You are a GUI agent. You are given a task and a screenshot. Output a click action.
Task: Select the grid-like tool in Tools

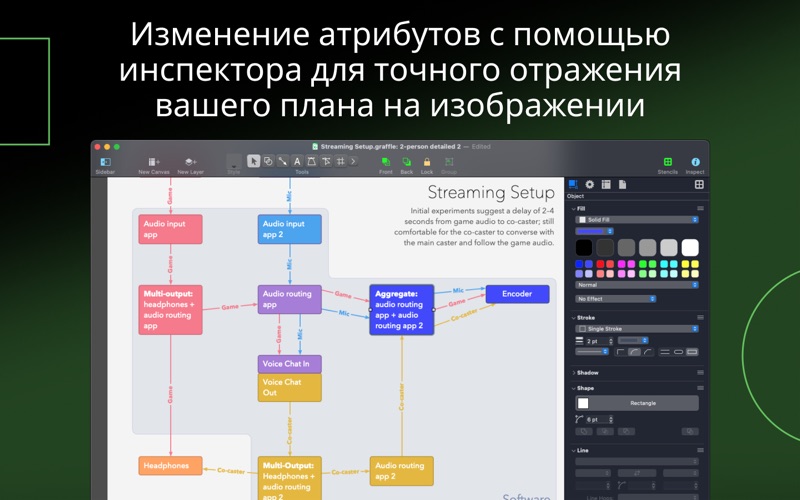340,161
